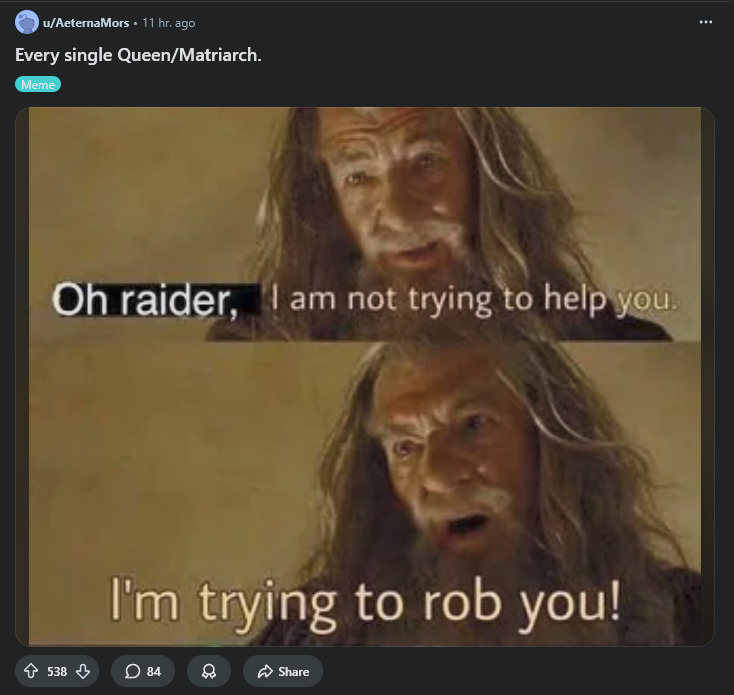Click the curved share arrow icon
The image size is (734, 695).
265,671
